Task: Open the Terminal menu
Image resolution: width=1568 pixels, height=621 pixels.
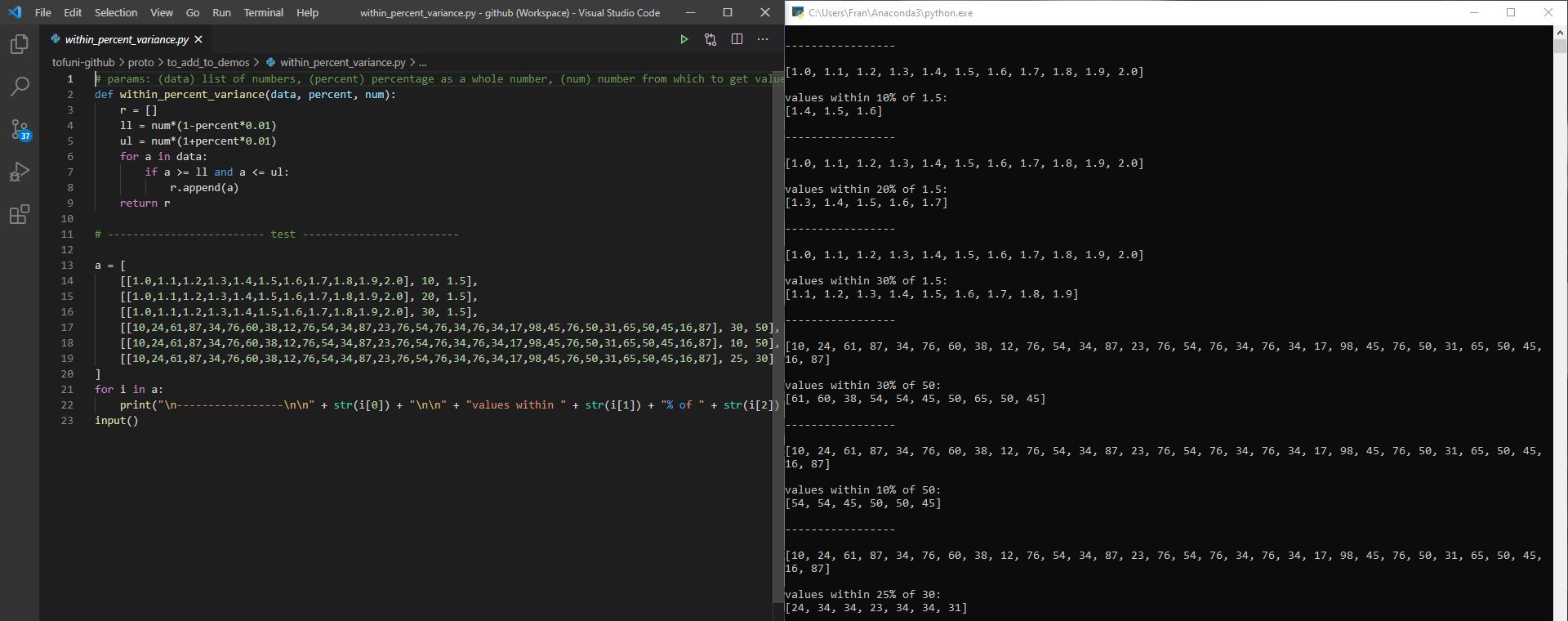Action: tap(264, 12)
